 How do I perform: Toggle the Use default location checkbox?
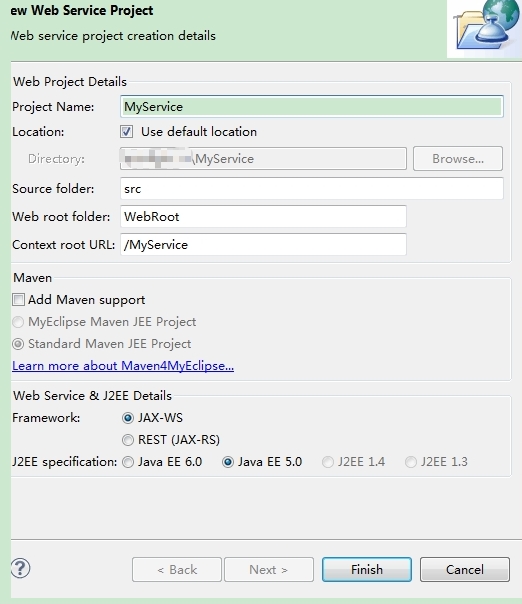coord(126,132)
